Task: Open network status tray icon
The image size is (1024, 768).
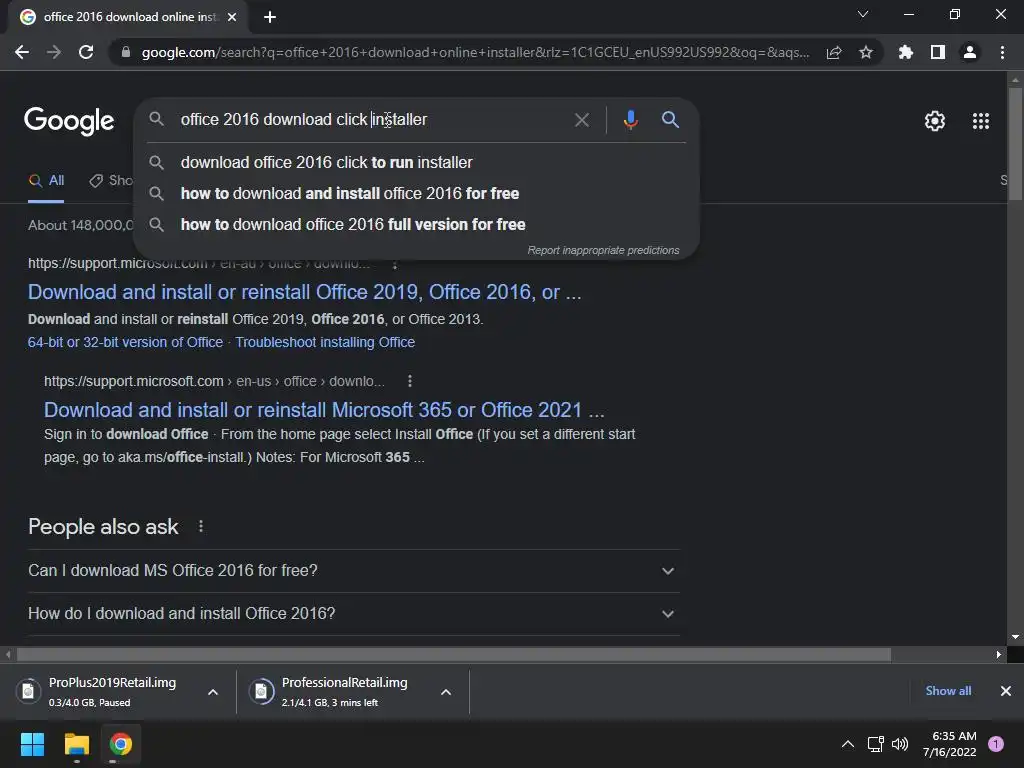Action: coord(875,744)
